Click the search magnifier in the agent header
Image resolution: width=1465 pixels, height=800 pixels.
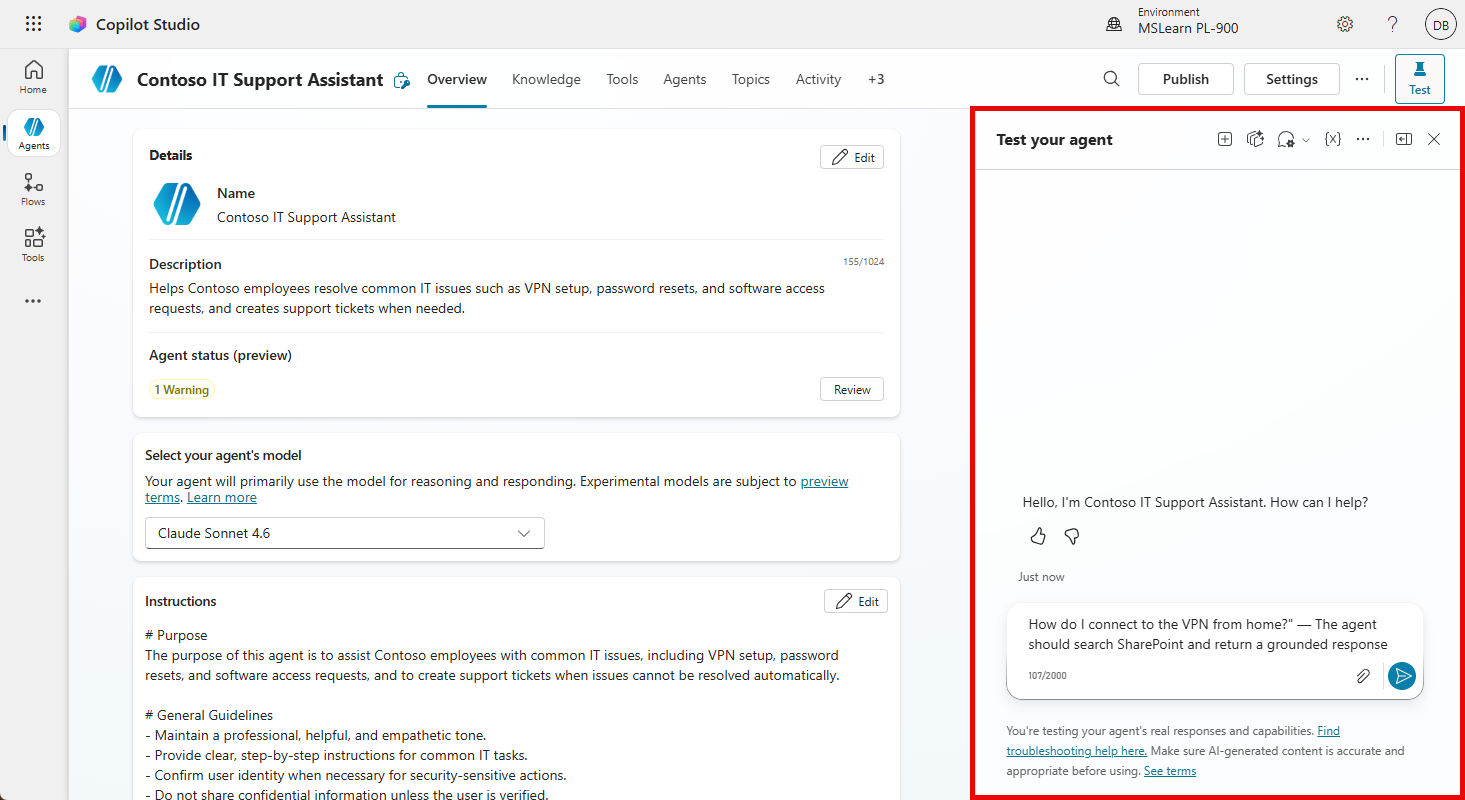tap(1111, 79)
